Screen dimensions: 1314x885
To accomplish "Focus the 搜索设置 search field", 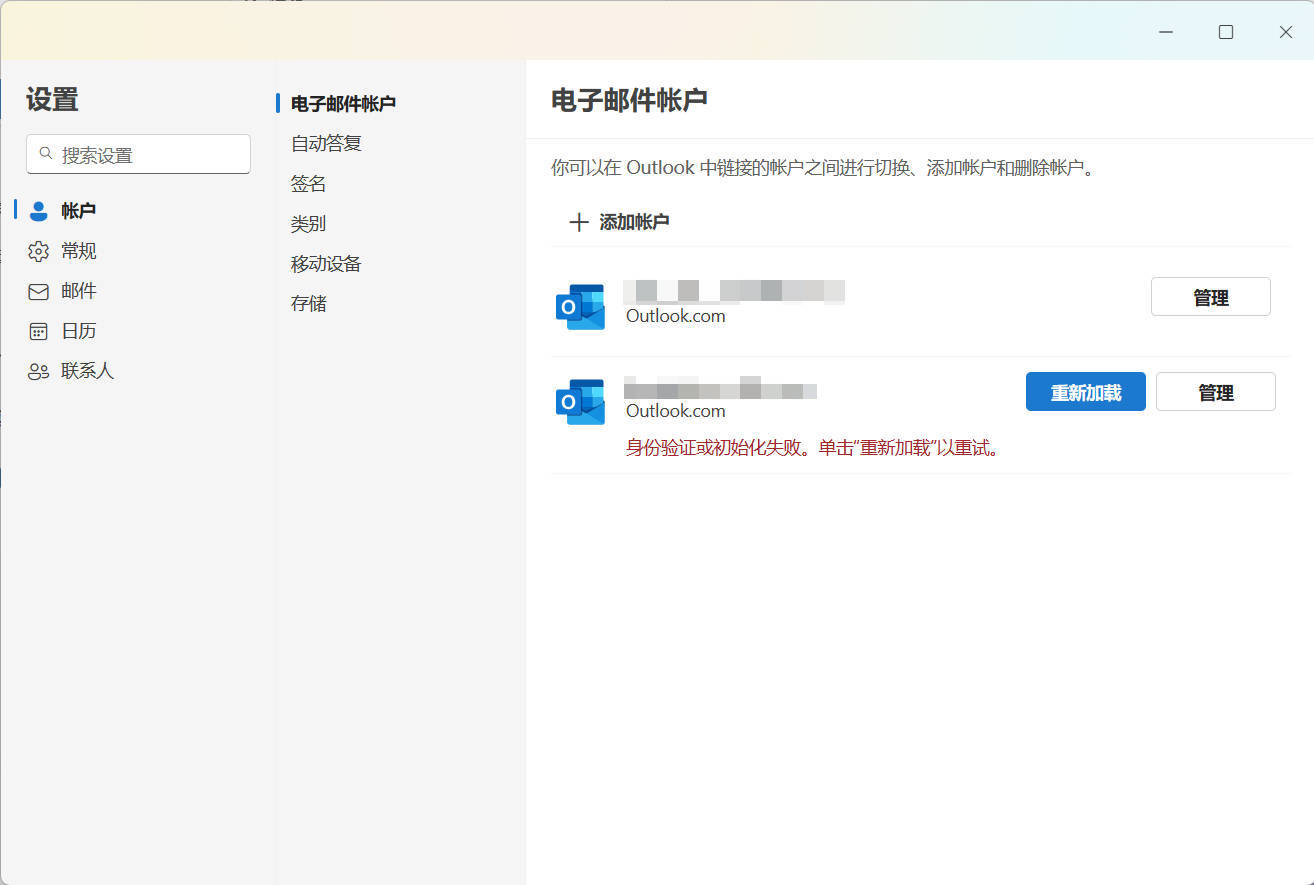I will [138, 154].
